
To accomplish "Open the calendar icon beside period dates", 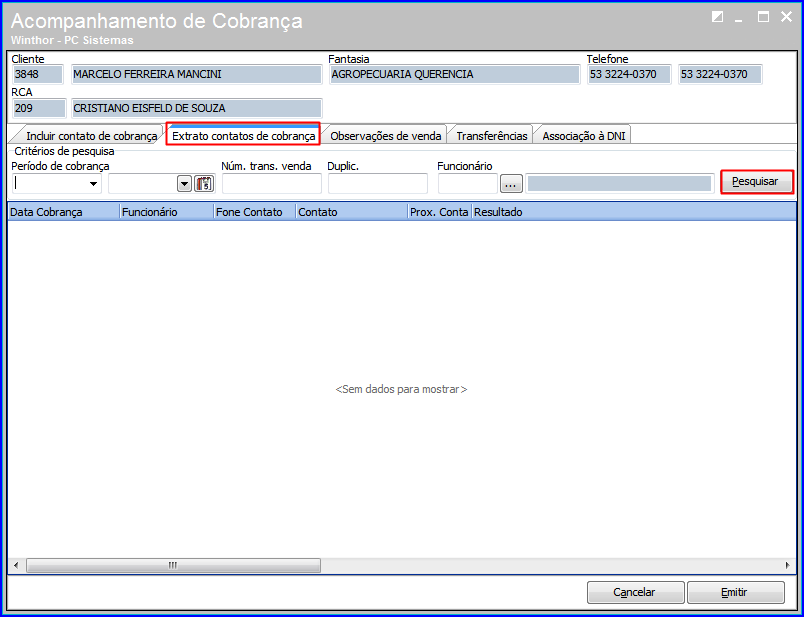I will pos(204,184).
